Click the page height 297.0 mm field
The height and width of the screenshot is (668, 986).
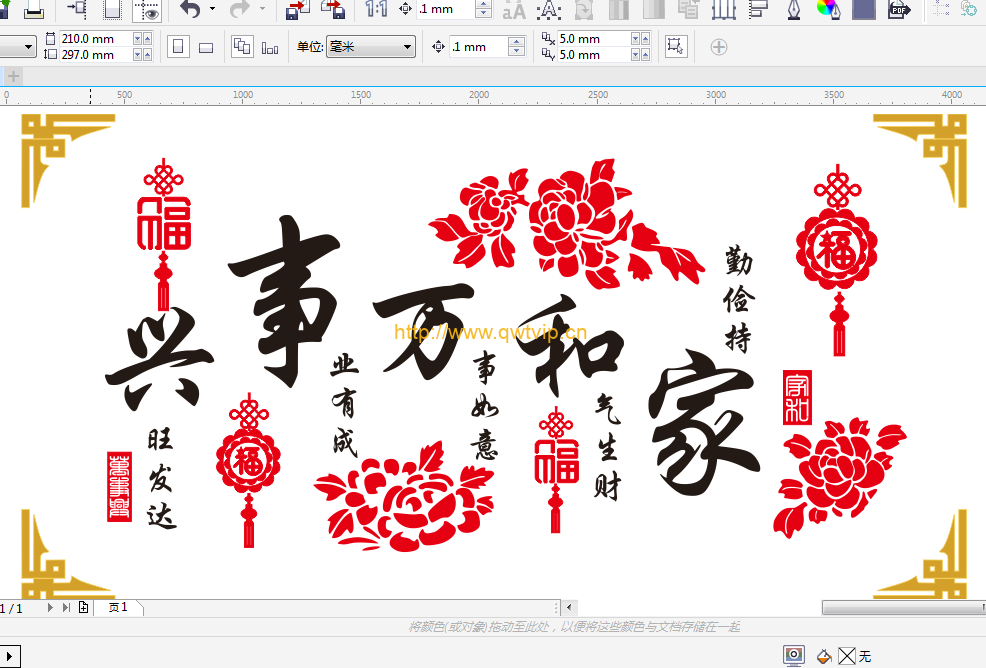(96, 55)
